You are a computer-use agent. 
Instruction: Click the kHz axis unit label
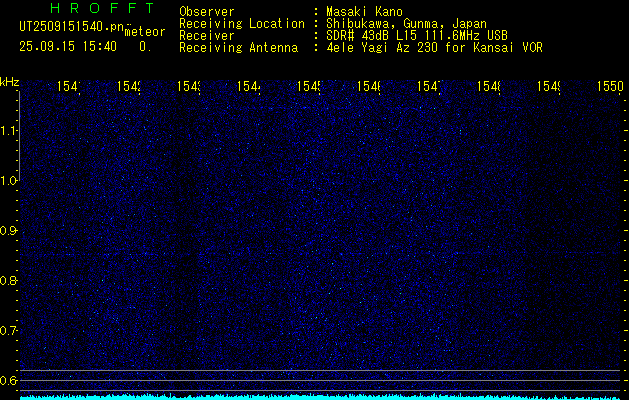tap(9, 82)
